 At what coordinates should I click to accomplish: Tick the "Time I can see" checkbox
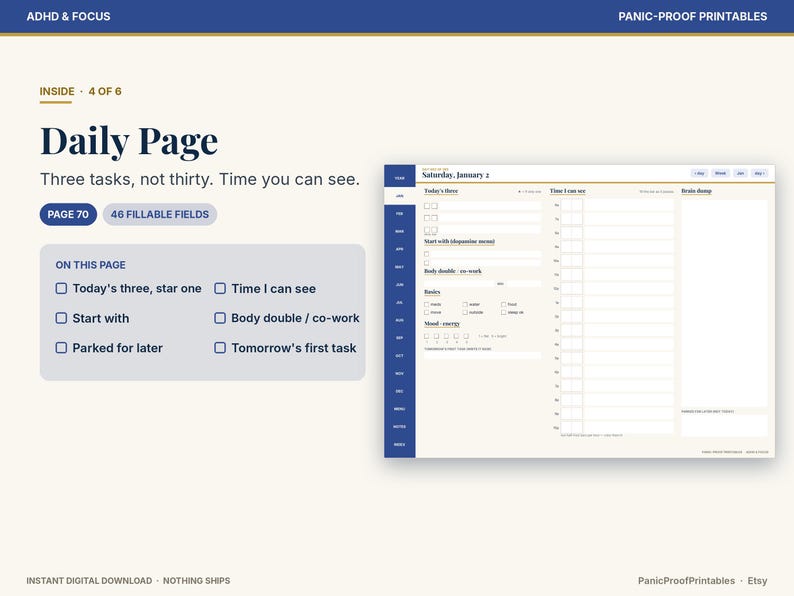click(x=220, y=289)
